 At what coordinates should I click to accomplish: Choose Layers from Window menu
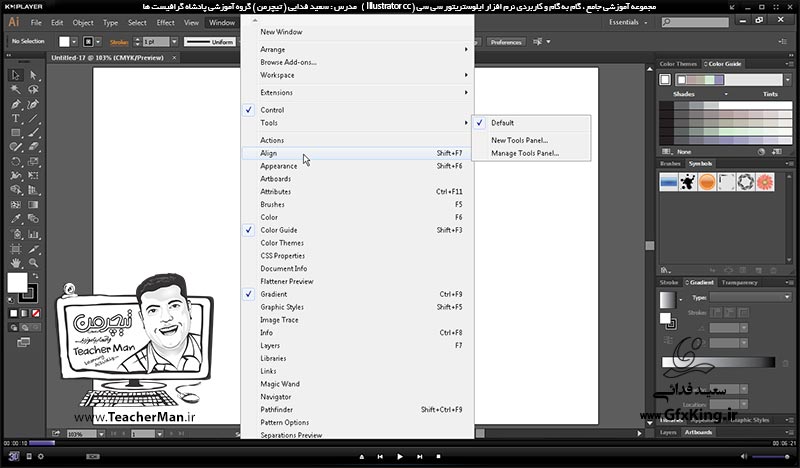point(357,346)
